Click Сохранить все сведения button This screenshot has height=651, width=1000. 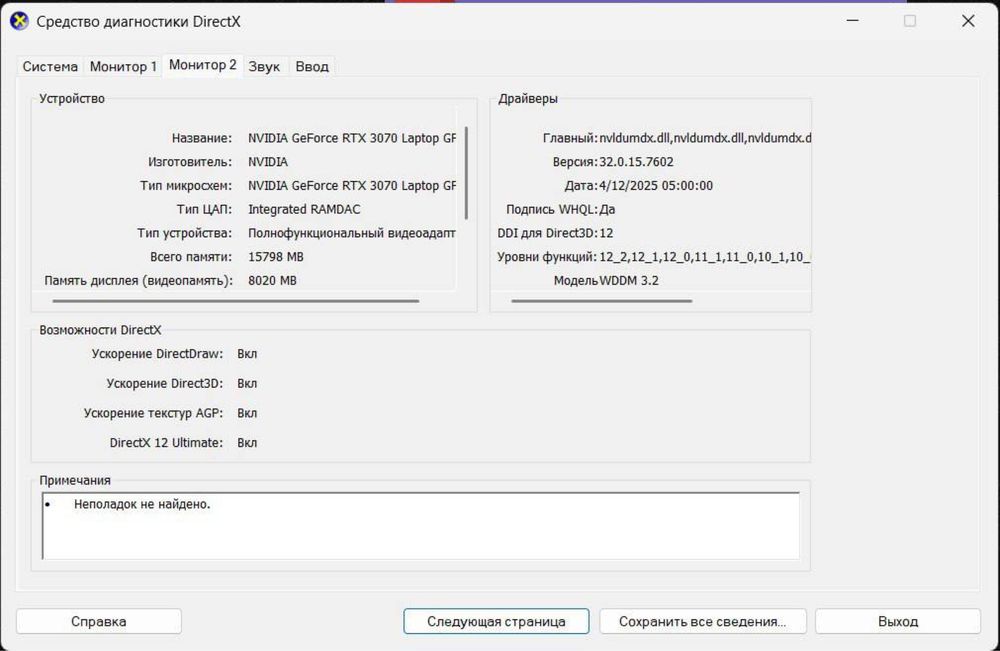pyautogui.click(x=703, y=621)
